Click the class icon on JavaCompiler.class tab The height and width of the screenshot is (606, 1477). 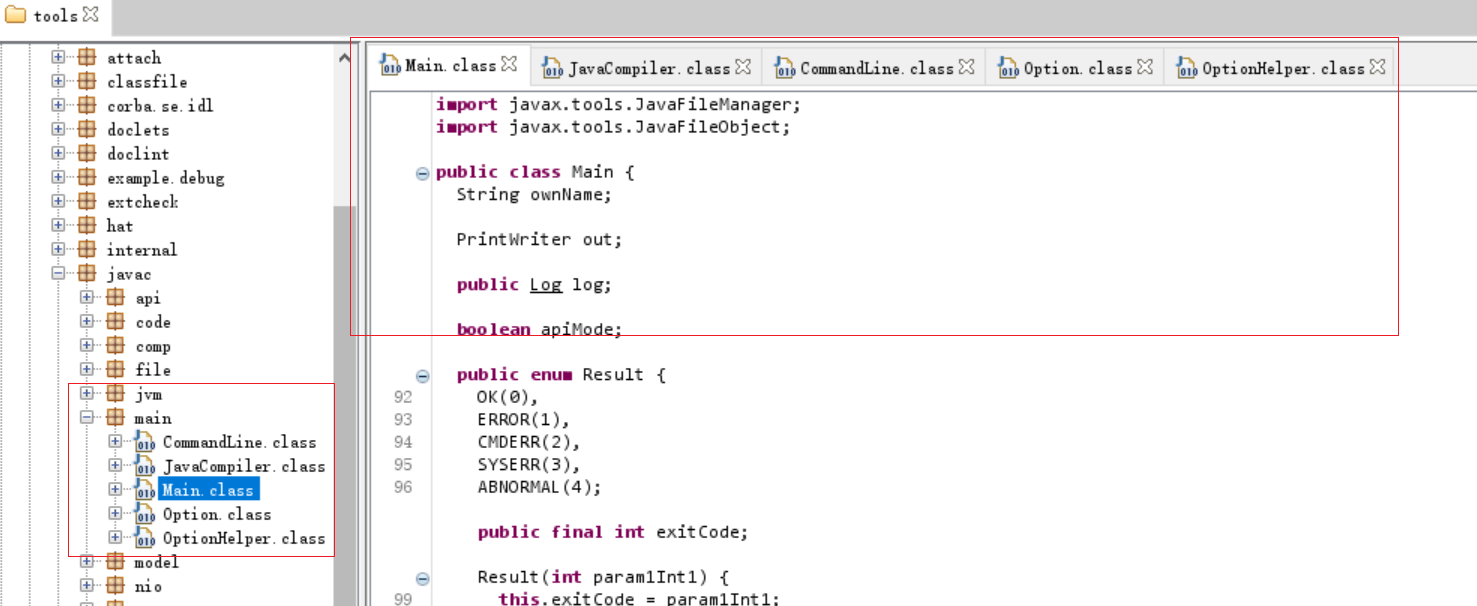point(553,68)
